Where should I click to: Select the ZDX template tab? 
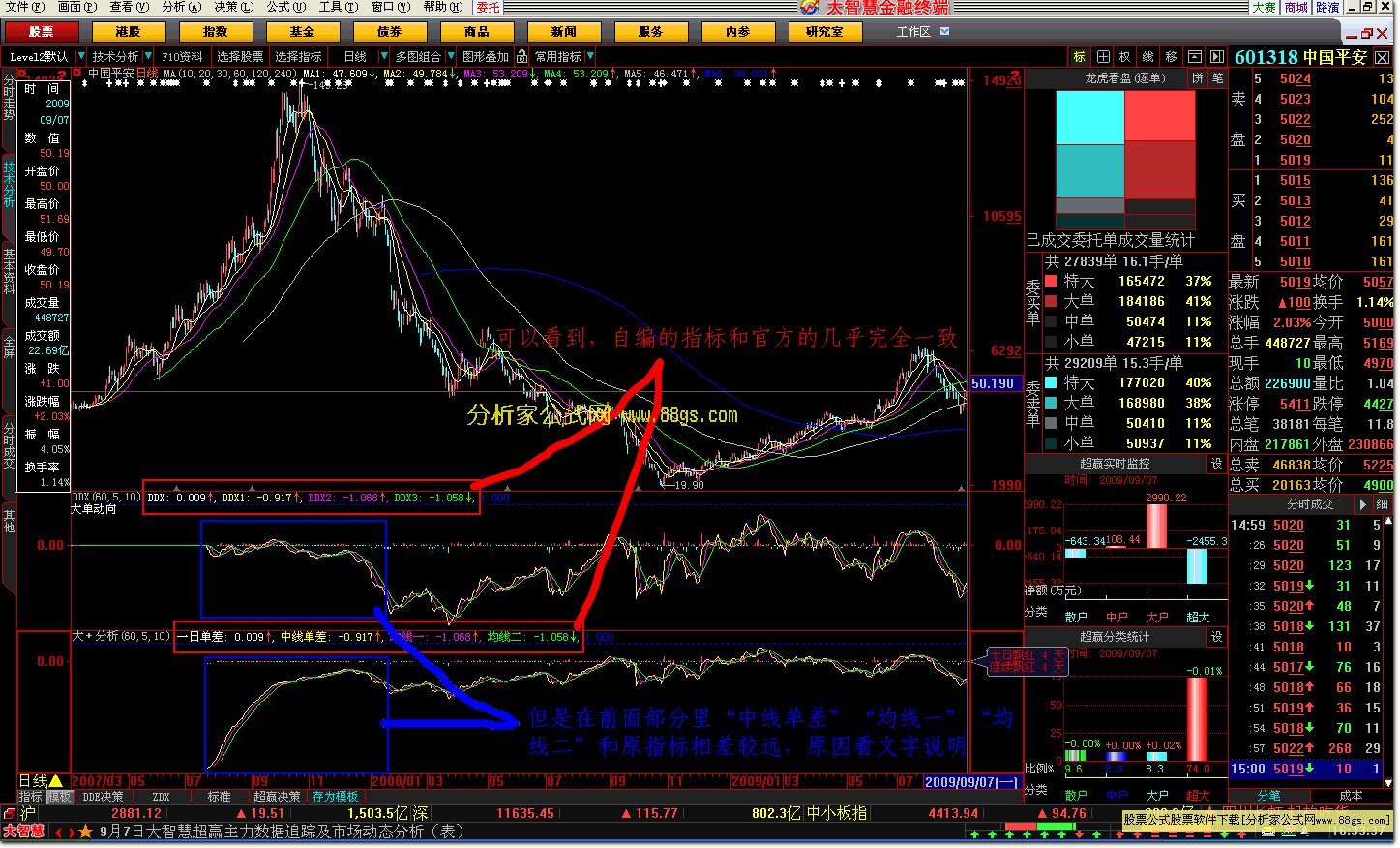click(x=162, y=797)
